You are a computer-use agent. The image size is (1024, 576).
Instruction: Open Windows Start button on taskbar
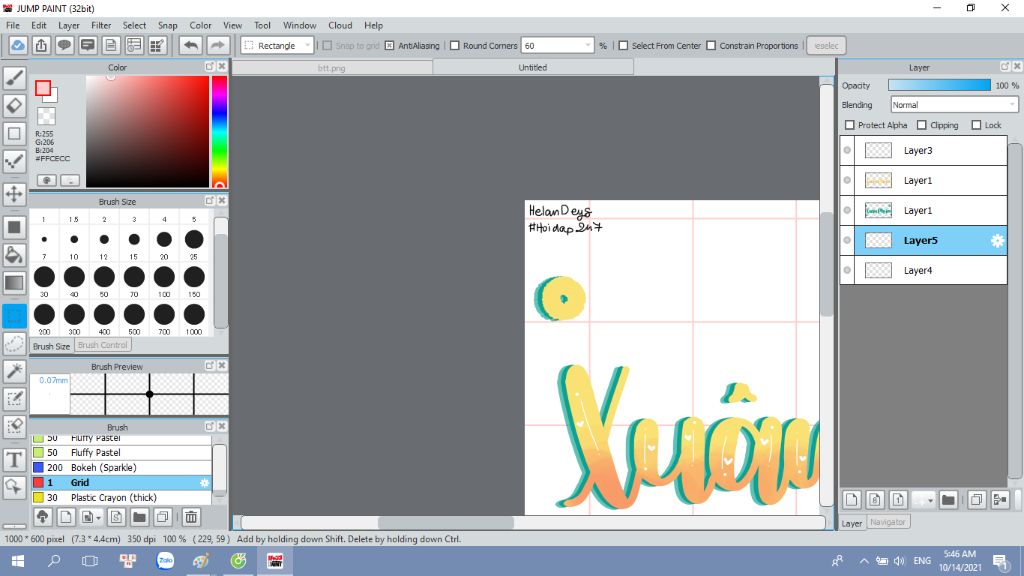click(18, 561)
